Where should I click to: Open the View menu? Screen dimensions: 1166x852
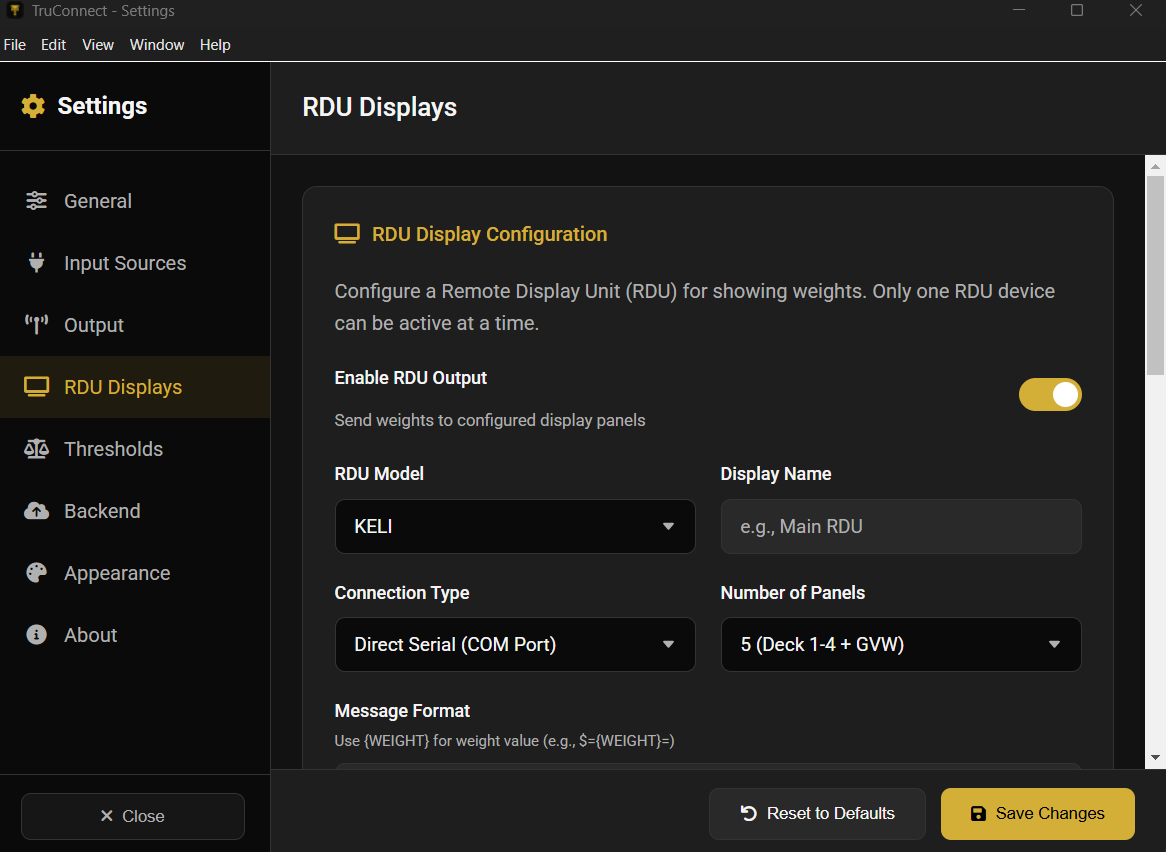(98, 45)
